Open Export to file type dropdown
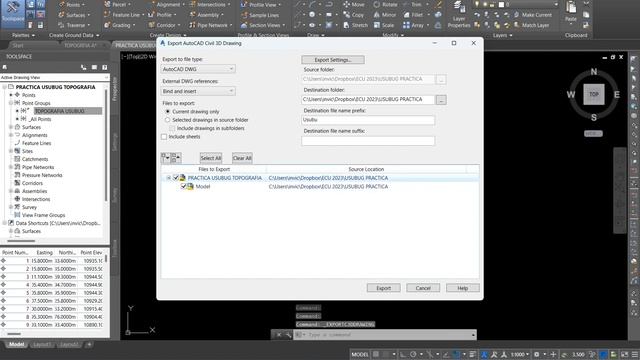 coord(198,69)
